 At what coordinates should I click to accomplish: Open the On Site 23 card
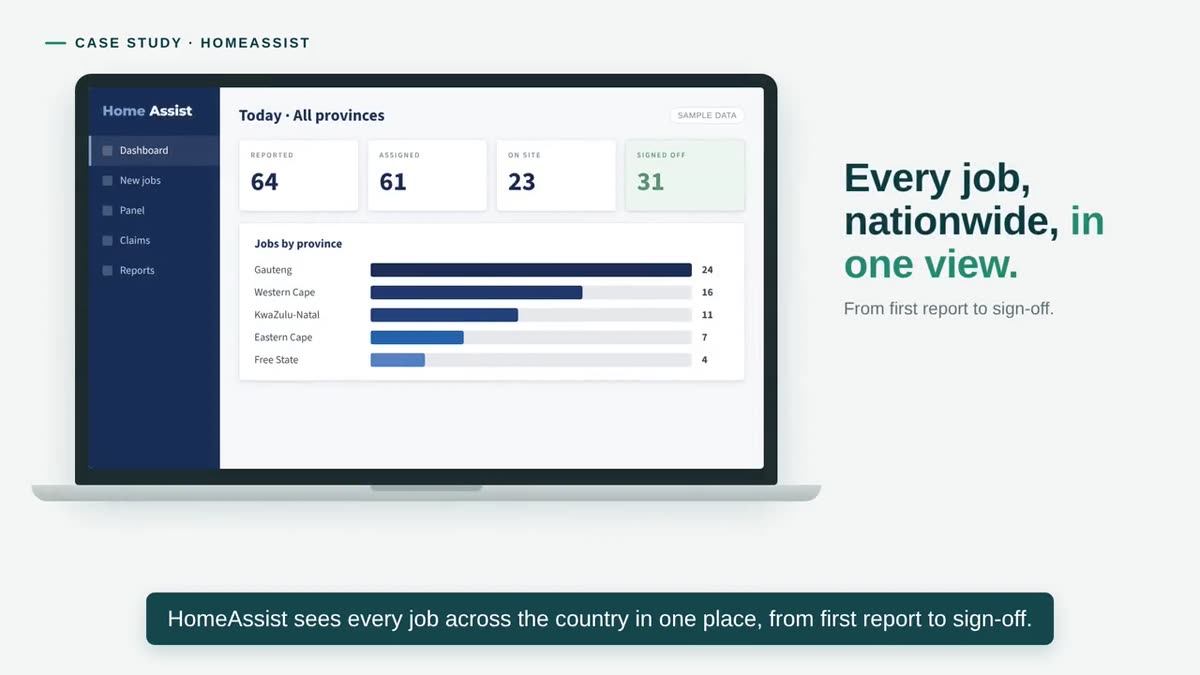pos(556,175)
